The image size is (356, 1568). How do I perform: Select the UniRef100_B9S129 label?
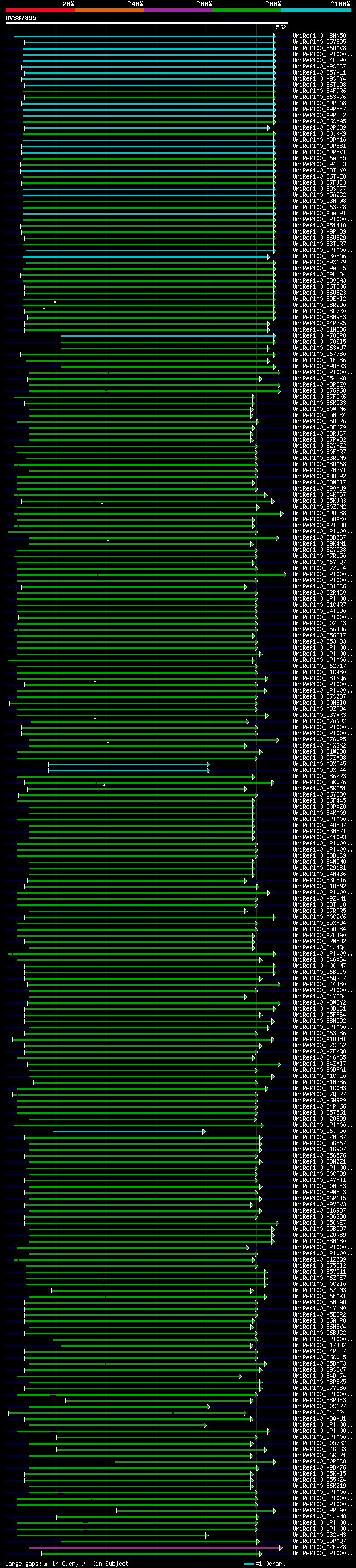(319, 263)
